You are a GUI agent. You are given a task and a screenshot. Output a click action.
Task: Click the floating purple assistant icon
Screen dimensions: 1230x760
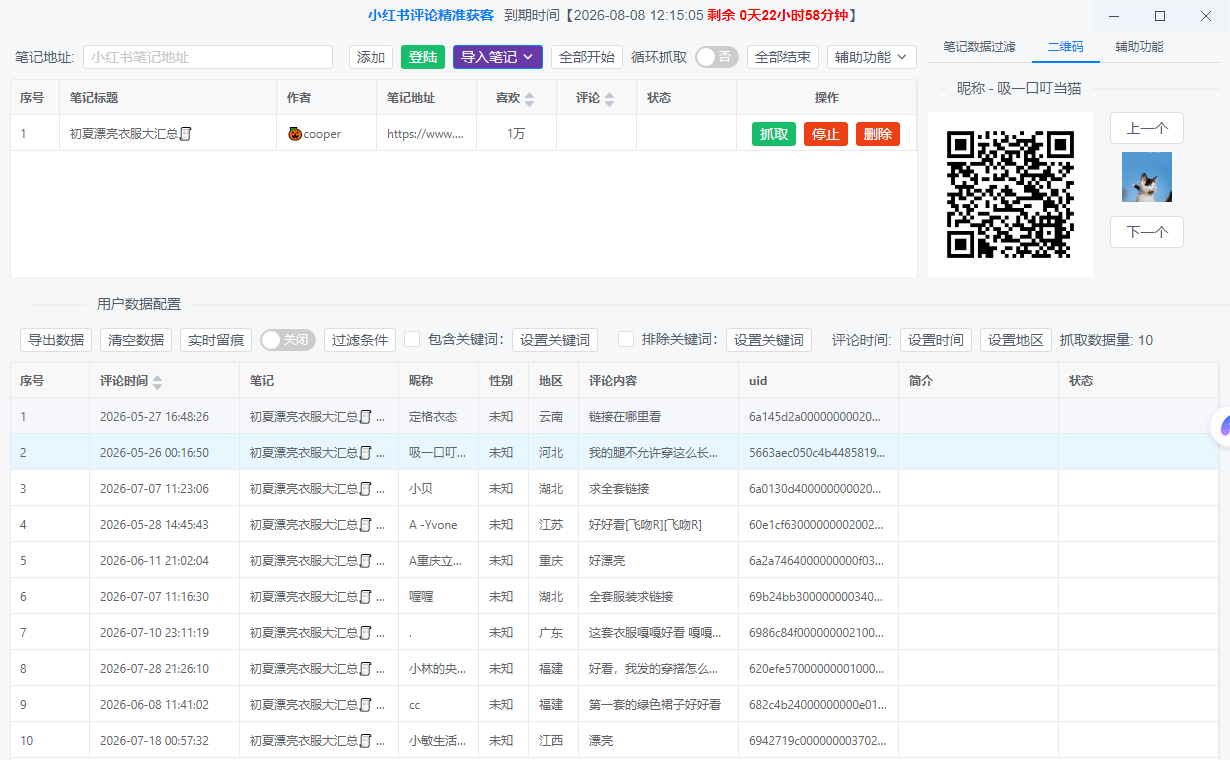(x=1221, y=426)
